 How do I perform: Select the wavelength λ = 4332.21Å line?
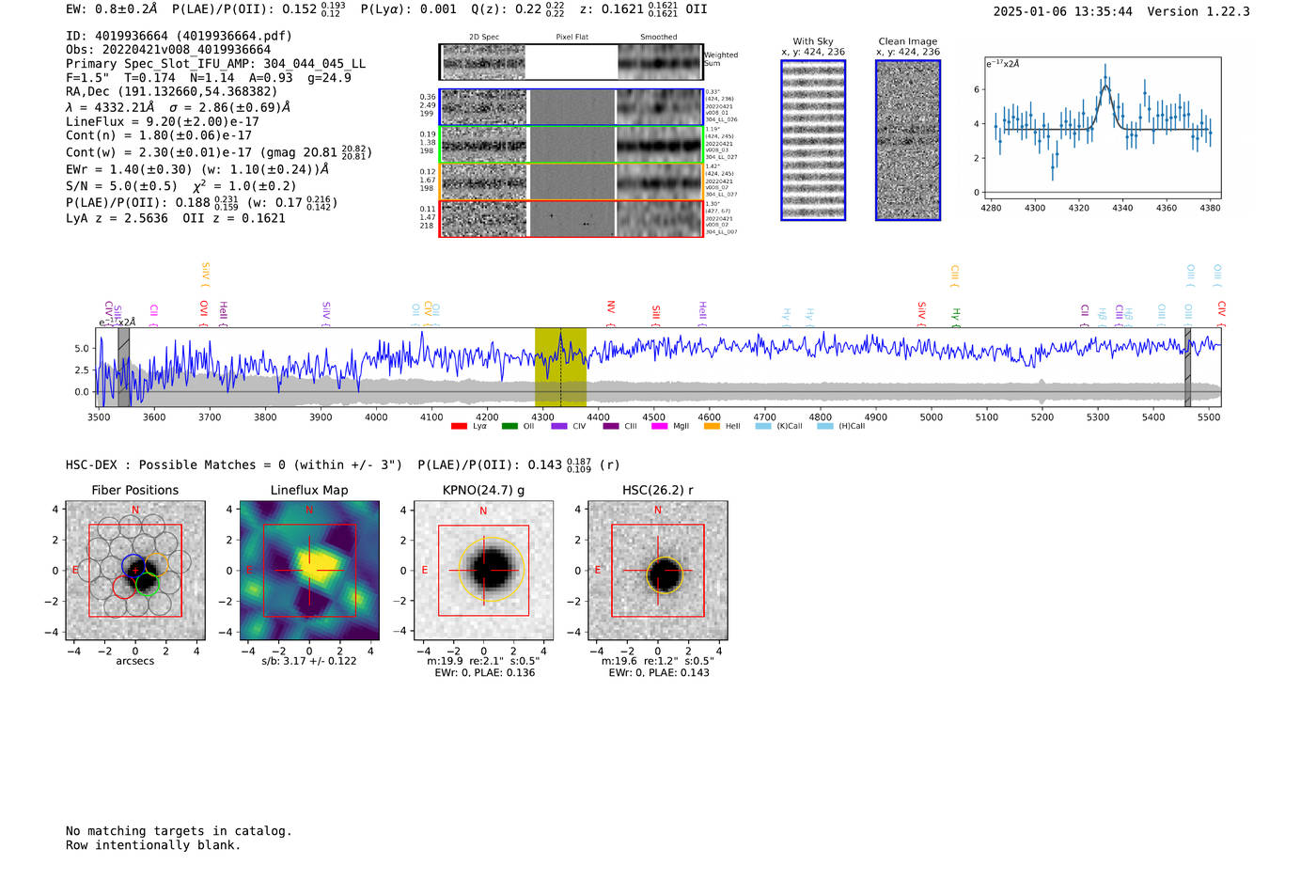(x=179, y=107)
